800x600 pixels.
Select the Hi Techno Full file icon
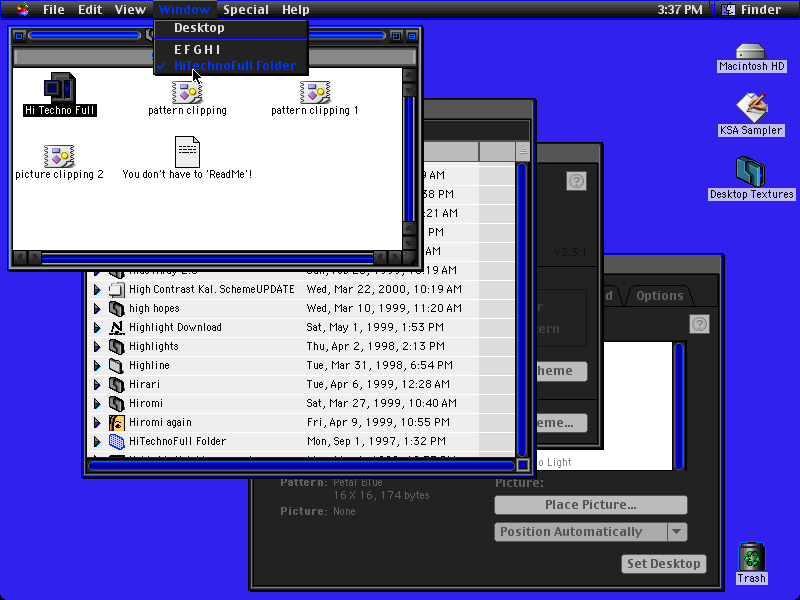pyautogui.click(x=60, y=88)
